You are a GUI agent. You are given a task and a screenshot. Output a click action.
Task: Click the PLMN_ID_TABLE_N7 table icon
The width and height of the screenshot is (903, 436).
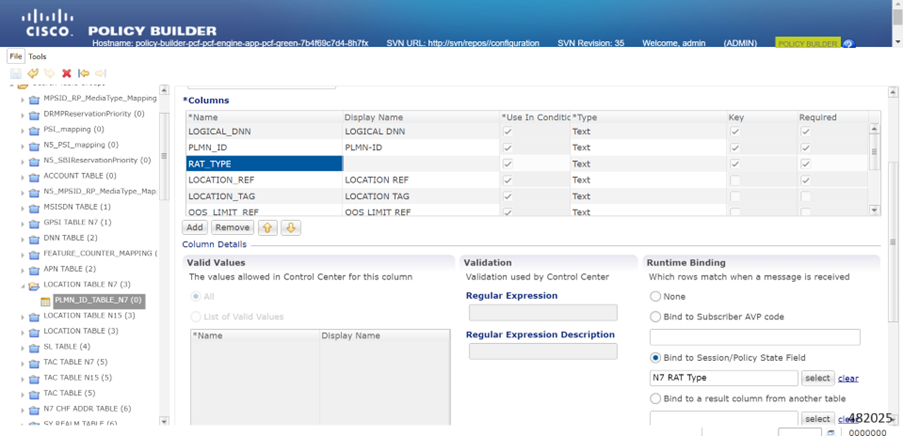pos(45,301)
